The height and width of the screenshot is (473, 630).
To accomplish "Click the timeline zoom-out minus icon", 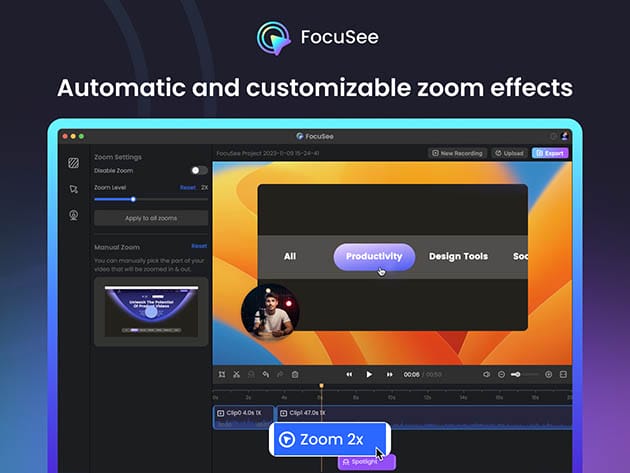I will (x=503, y=374).
